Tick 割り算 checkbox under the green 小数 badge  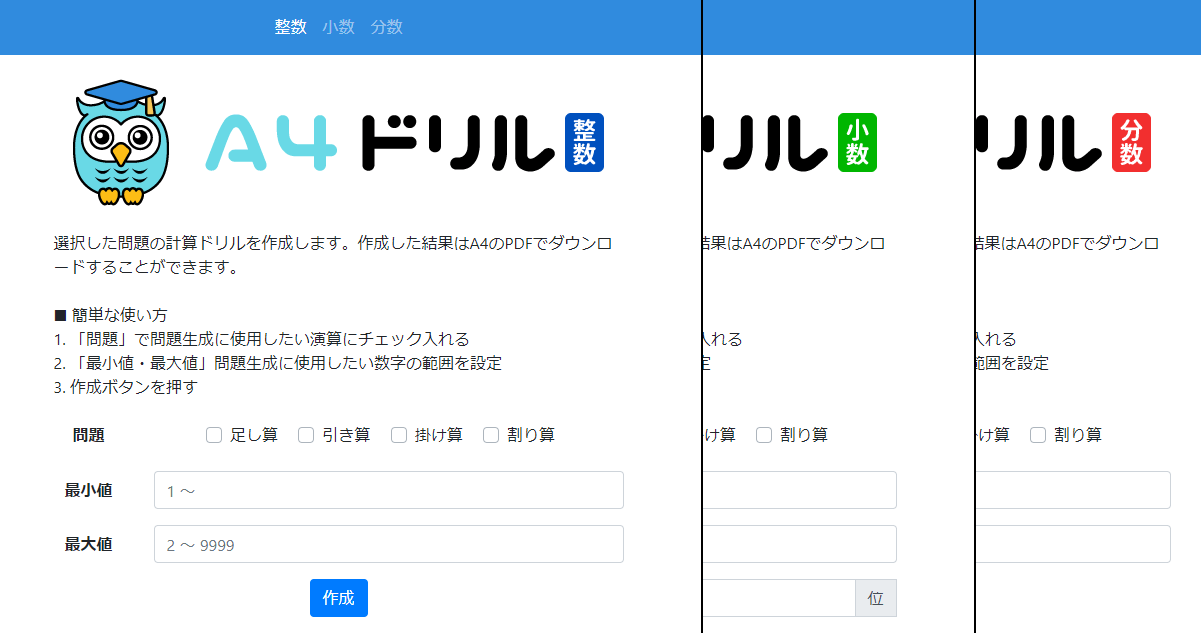(764, 435)
